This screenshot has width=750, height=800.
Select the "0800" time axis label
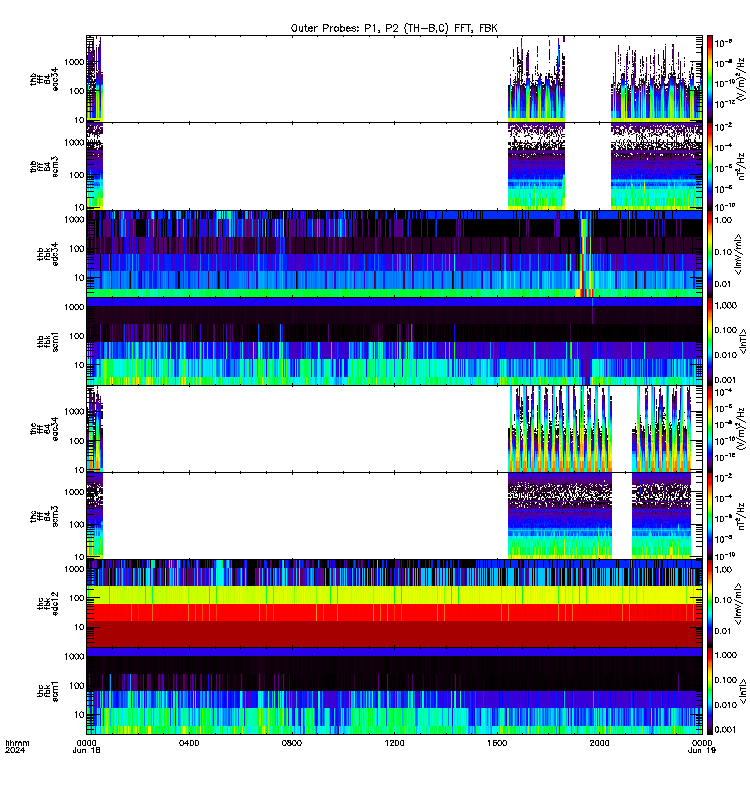pyautogui.click(x=291, y=743)
